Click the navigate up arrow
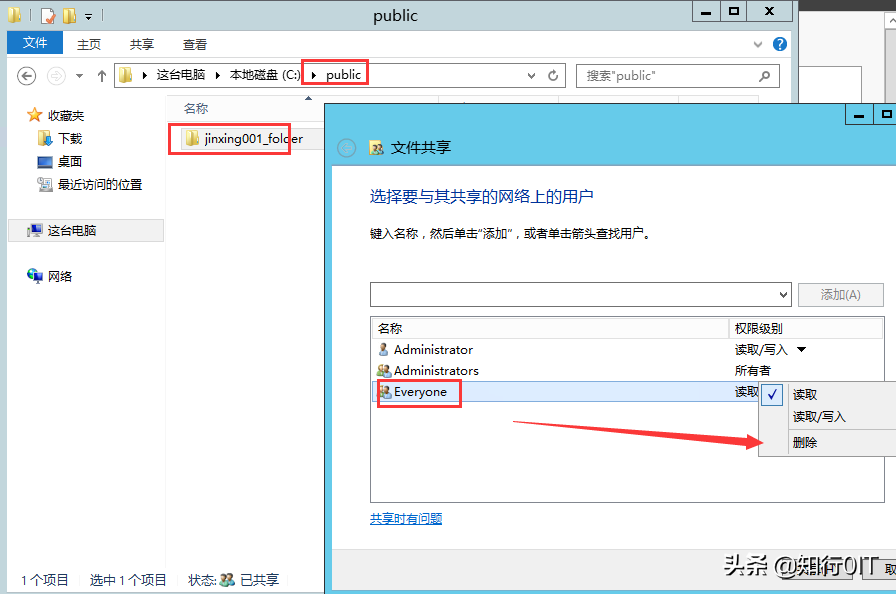This screenshot has width=896, height=594. [x=101, y=75]
